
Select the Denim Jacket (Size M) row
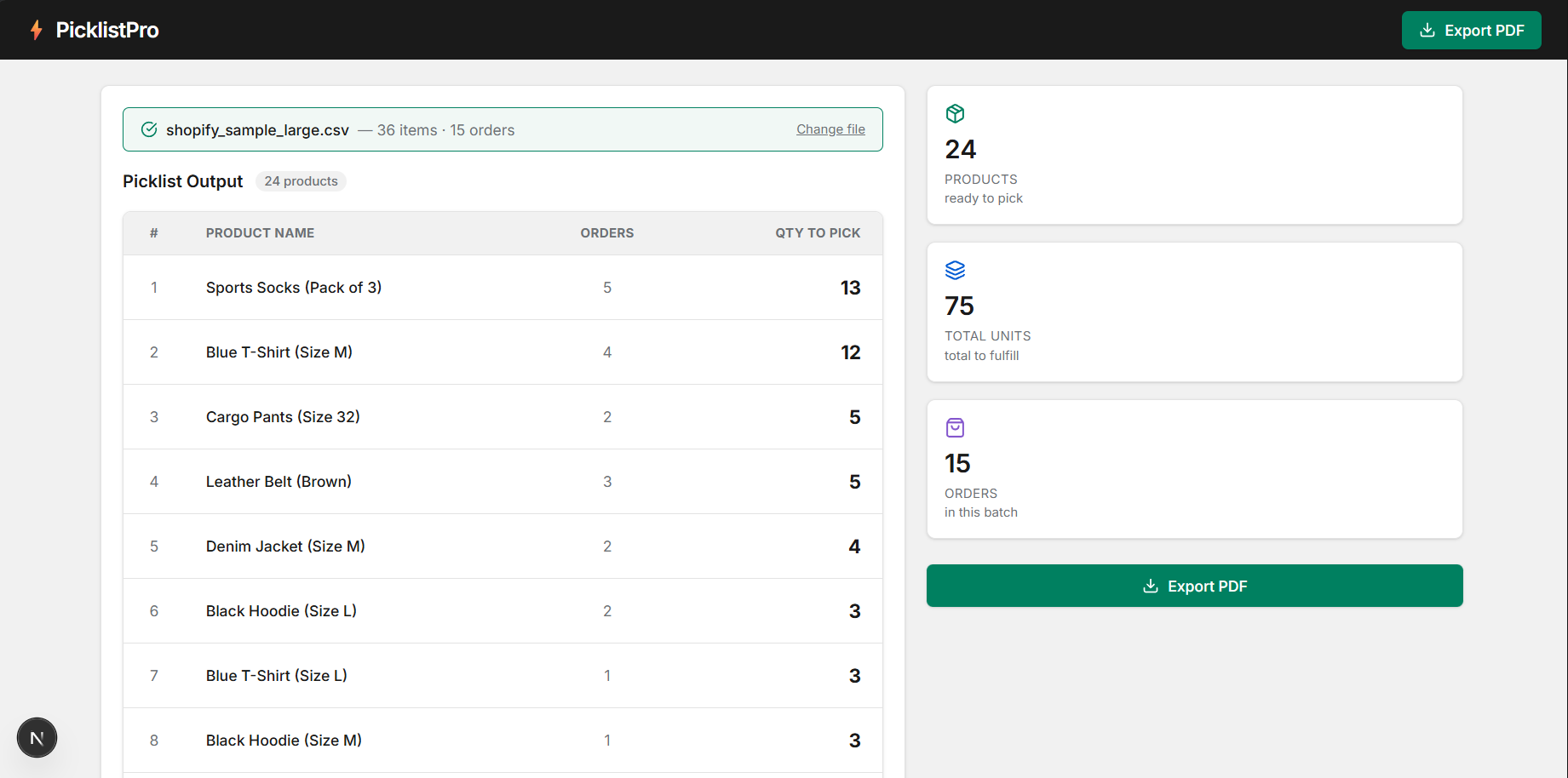point(503,546)
